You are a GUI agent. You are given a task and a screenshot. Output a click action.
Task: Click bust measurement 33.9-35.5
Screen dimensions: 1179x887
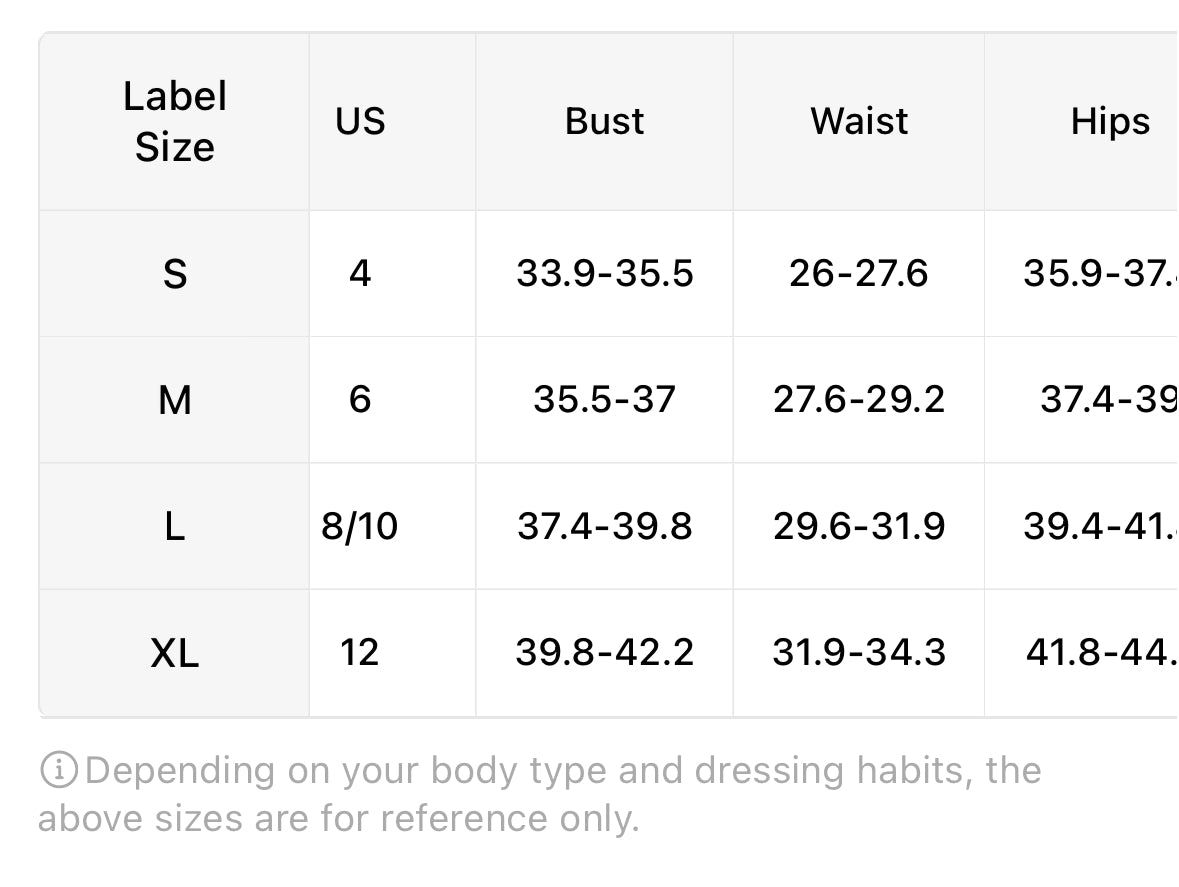pyautogui.click(x=605, y=273)
